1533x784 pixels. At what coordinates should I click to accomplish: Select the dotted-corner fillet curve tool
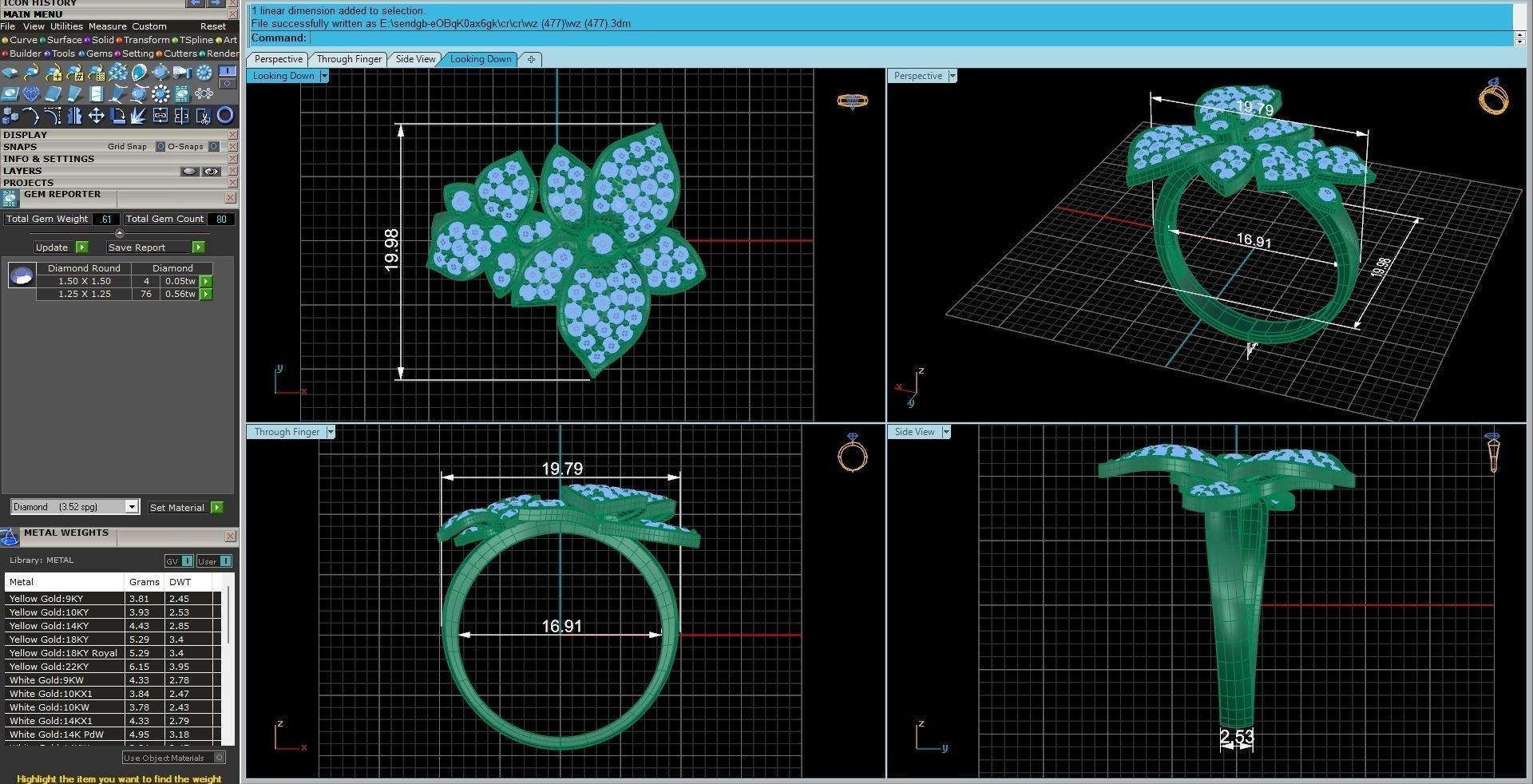(x=53, y=116)
